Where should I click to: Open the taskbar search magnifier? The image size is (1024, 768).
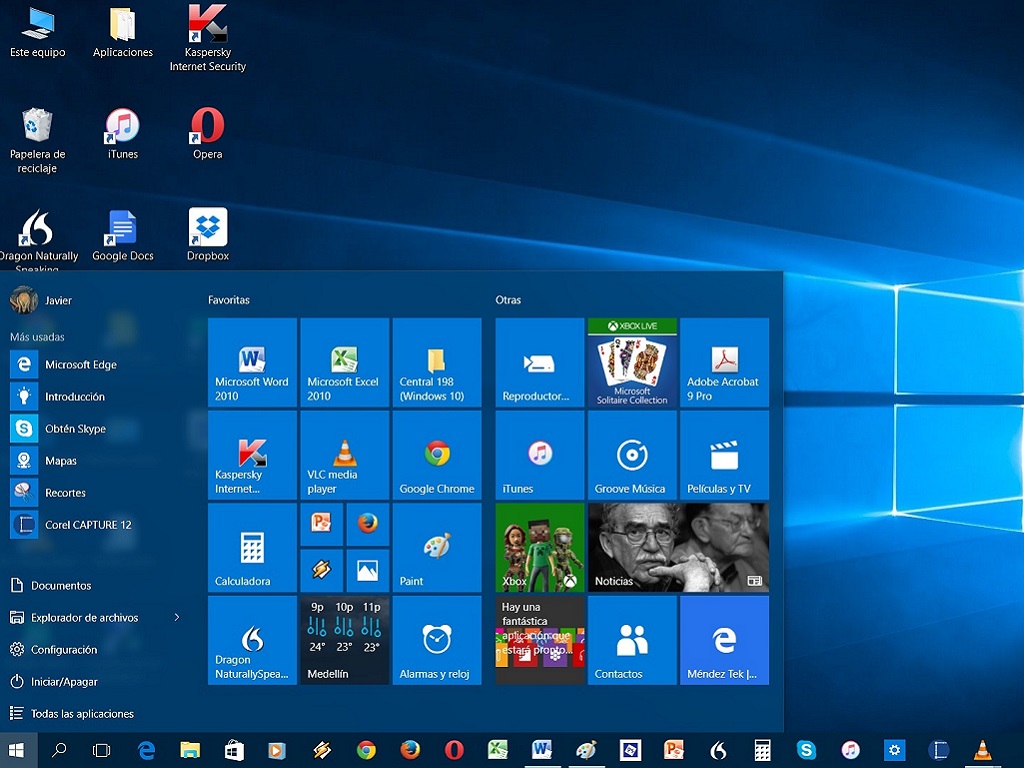coord(59,750)
